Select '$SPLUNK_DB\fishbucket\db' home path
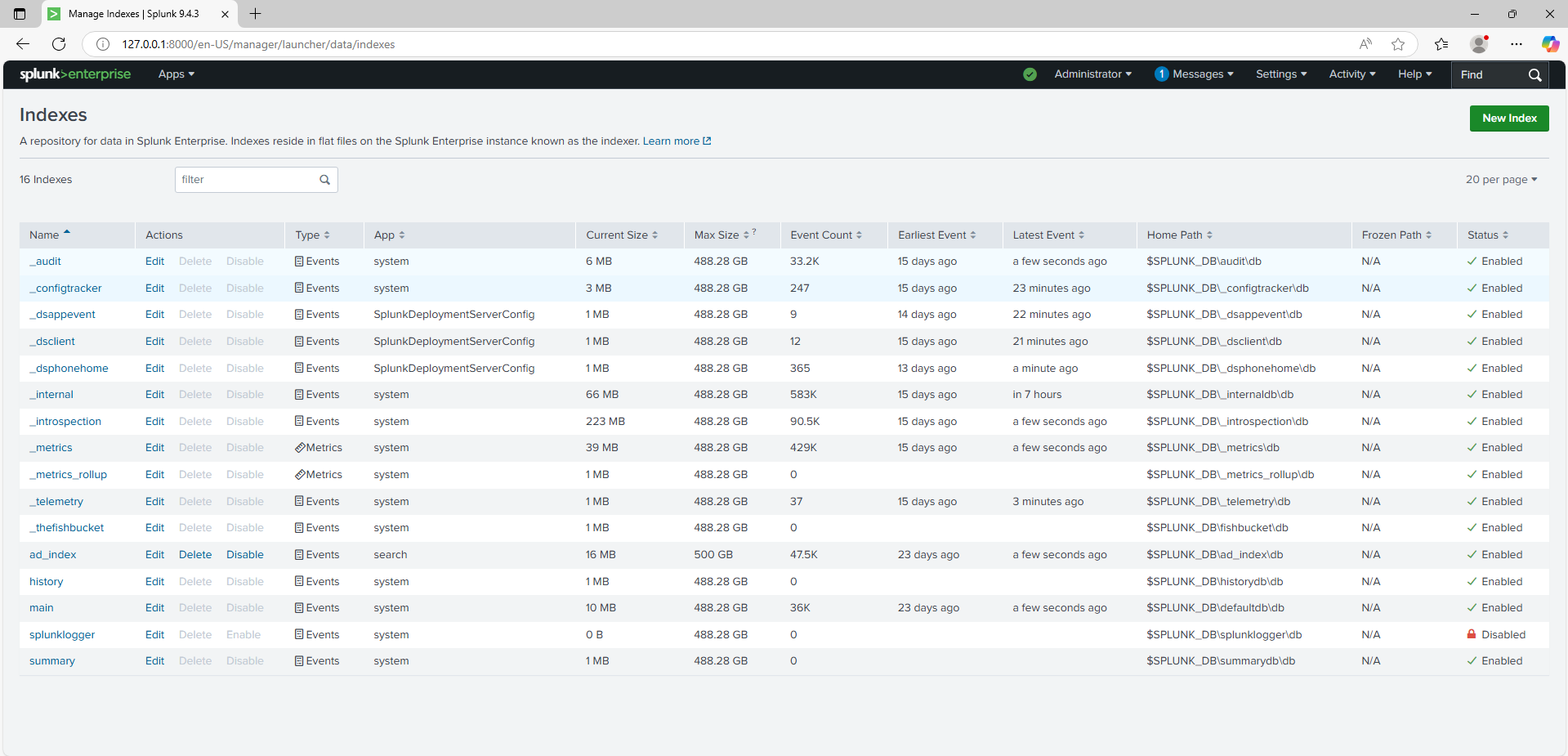This screenshot has height=756, width=1568. click(1217, 528)
